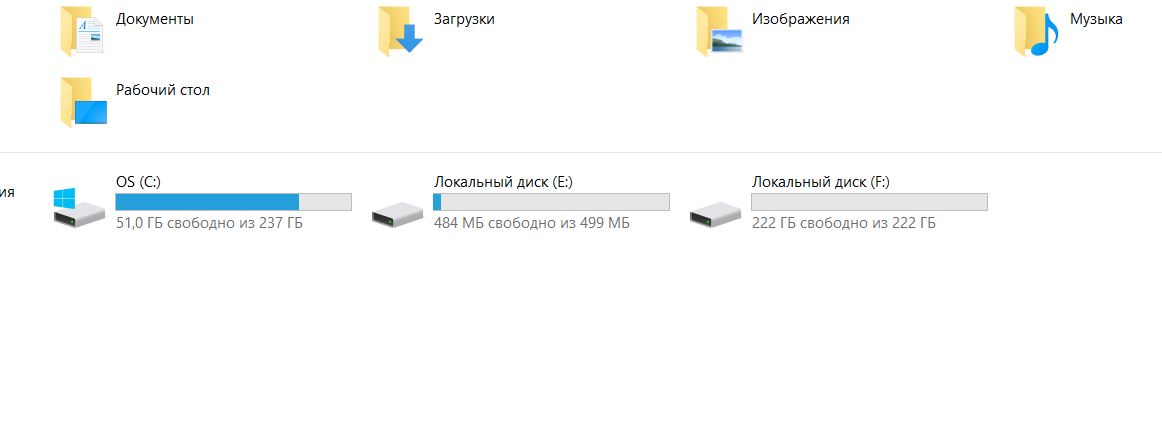This screenshot has width=1162, height=444.
Task: Click the Изображения folder icon
Action: click(x=719, y=30)
